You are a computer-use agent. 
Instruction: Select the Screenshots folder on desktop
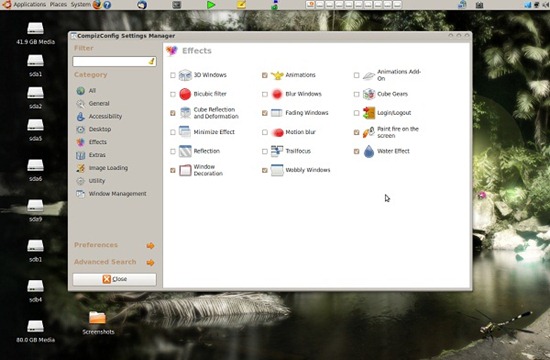coord(97,317)
